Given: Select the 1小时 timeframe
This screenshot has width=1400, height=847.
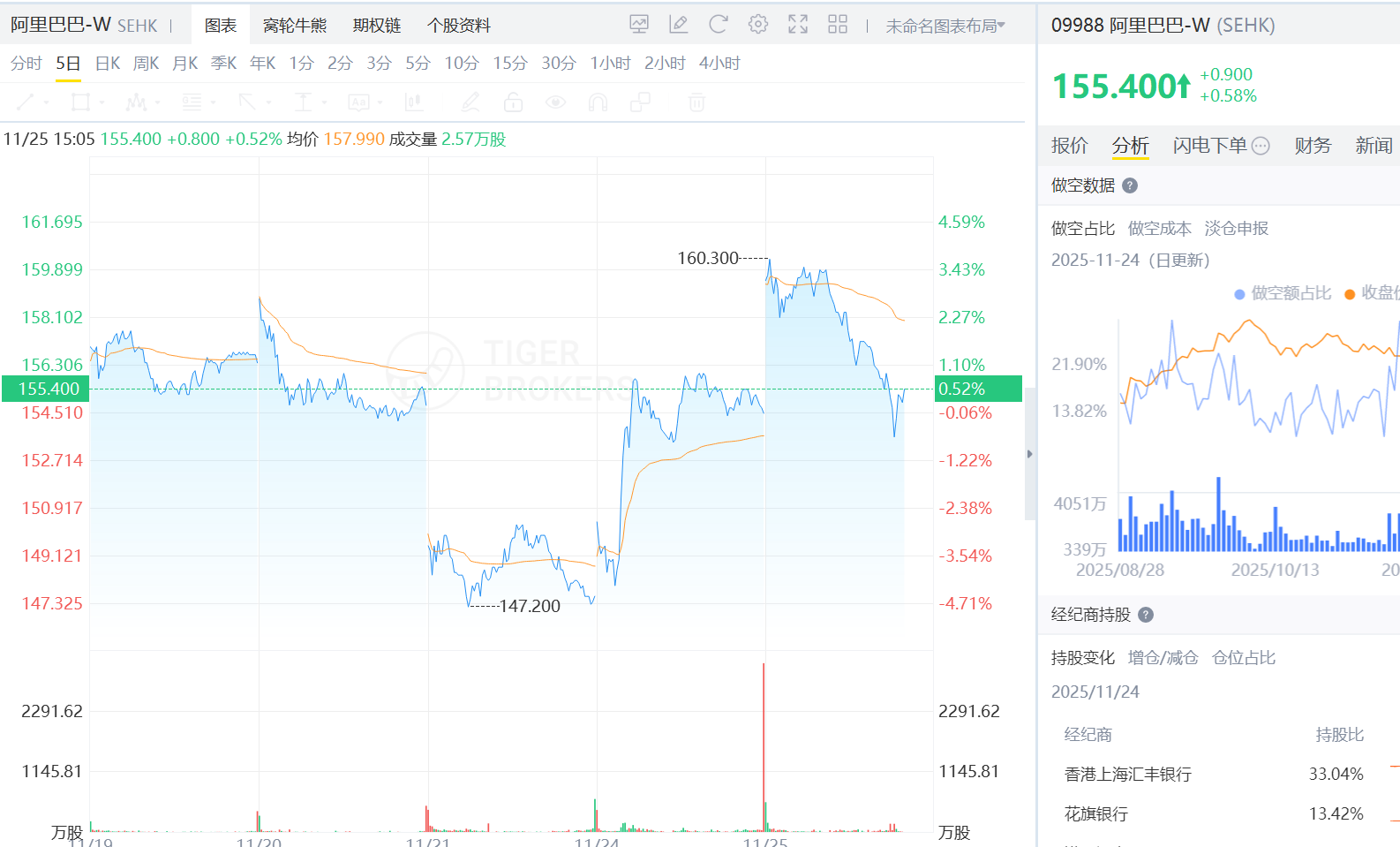Looking at the screenshot, I should pos(611,64).
